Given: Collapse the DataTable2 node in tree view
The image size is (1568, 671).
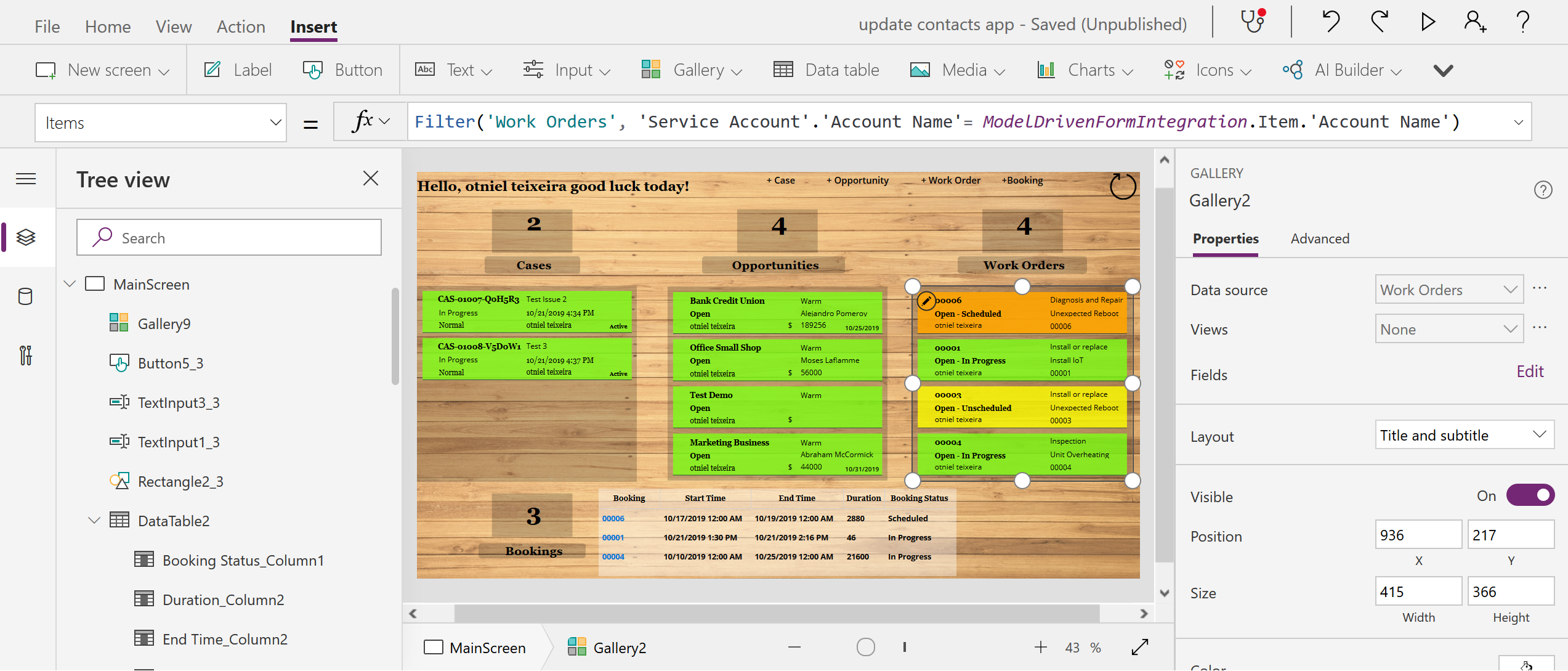Looking at the screenshot, I should 94,520.
